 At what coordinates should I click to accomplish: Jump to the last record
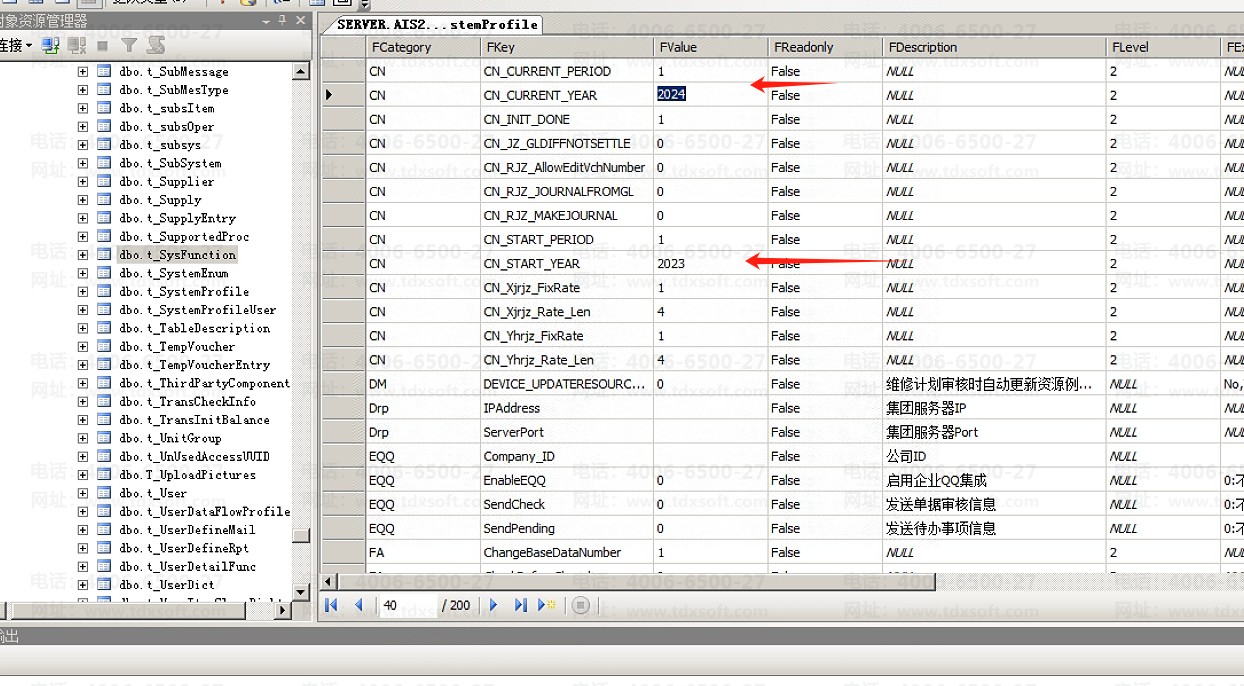[x=520, y=605]
